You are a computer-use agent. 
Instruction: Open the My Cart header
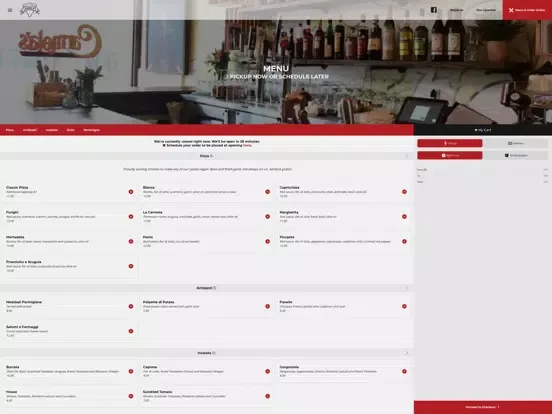[483, 130]
